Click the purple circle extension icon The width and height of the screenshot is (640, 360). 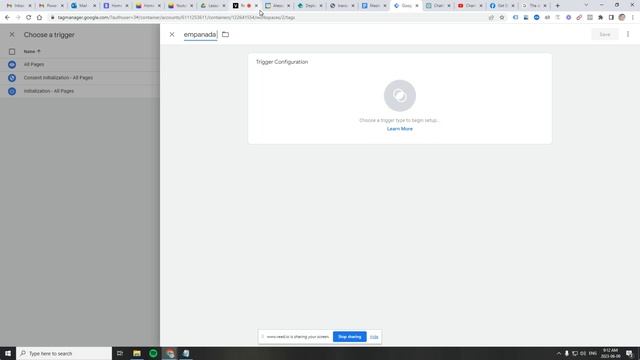(x=568, y=18)
